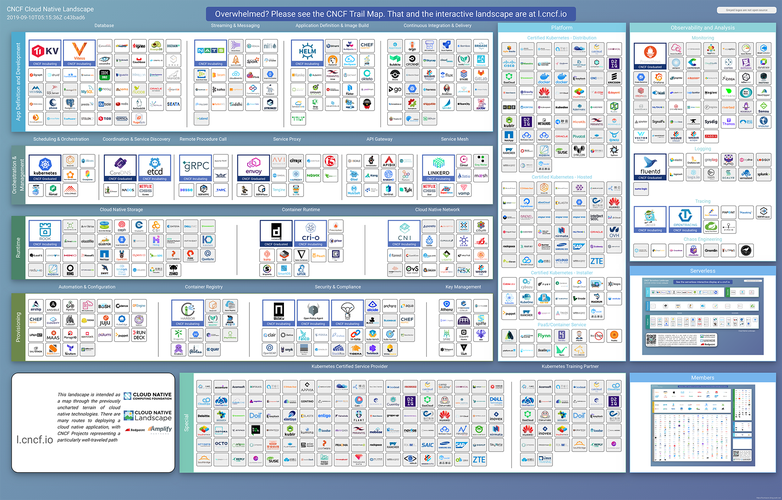Screen dimensions: 782x500
Task: Click the Observability and Analysis header
Action: click(x=703, y=27)
